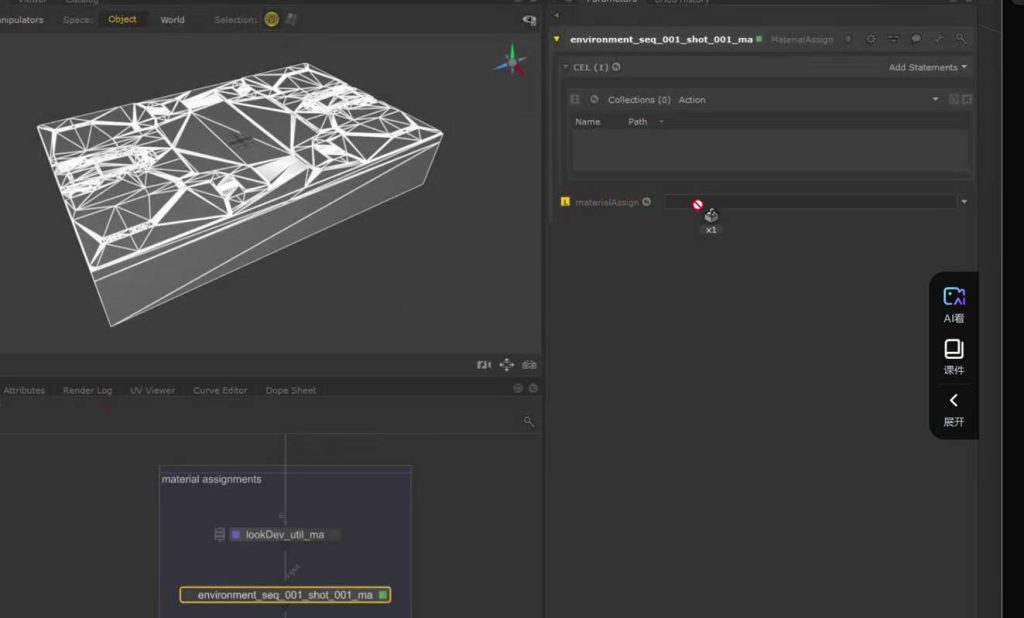Switch to the Render Log tab
This screenshot has width=1024, height=618.
pos(87,390)
